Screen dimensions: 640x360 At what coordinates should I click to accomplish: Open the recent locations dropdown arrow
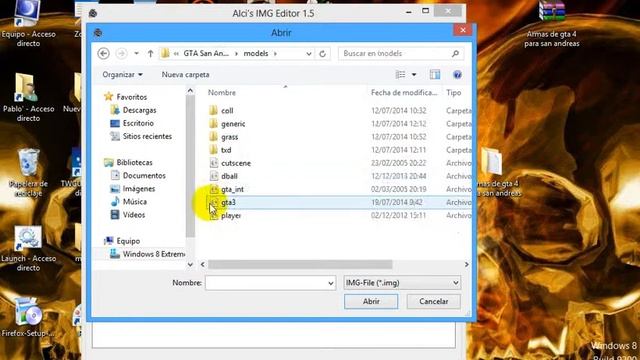[136, 53]
